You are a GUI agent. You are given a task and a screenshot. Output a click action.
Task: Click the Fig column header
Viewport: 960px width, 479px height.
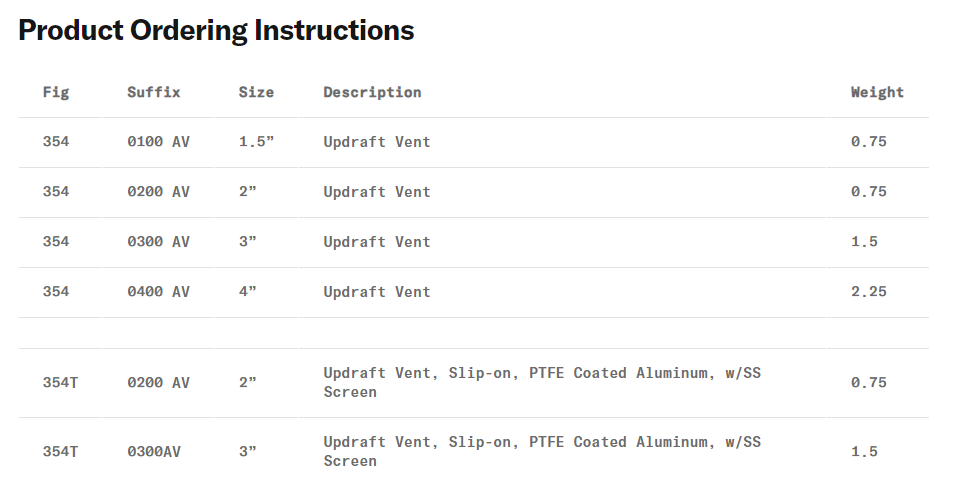pyautogui.click(x=56, y=92)
